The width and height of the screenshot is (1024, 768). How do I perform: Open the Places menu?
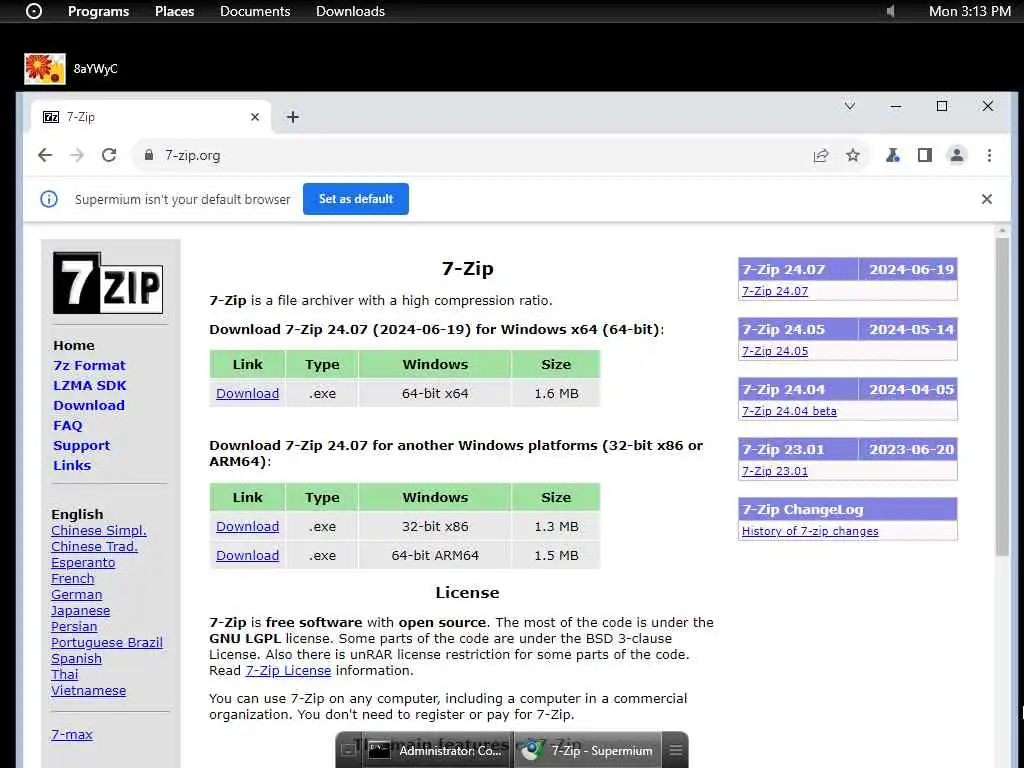(174, 11)
